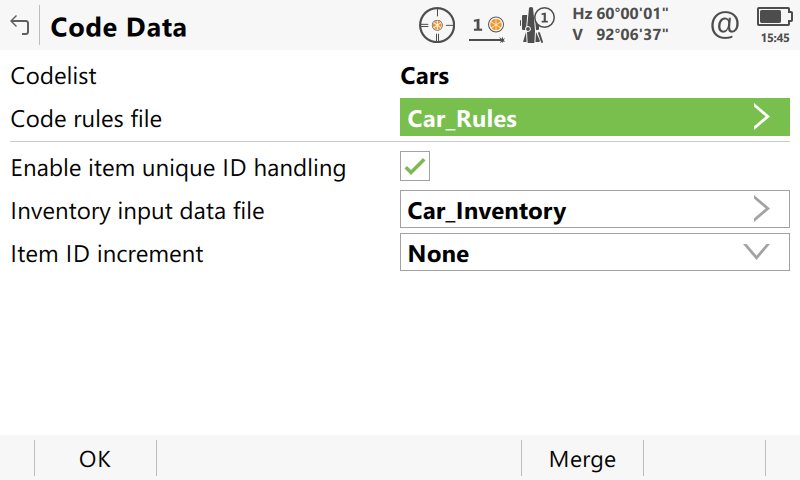800x480 pixels.
Task: Open the target aiming crosshair icon
Action: coord(436,25)
